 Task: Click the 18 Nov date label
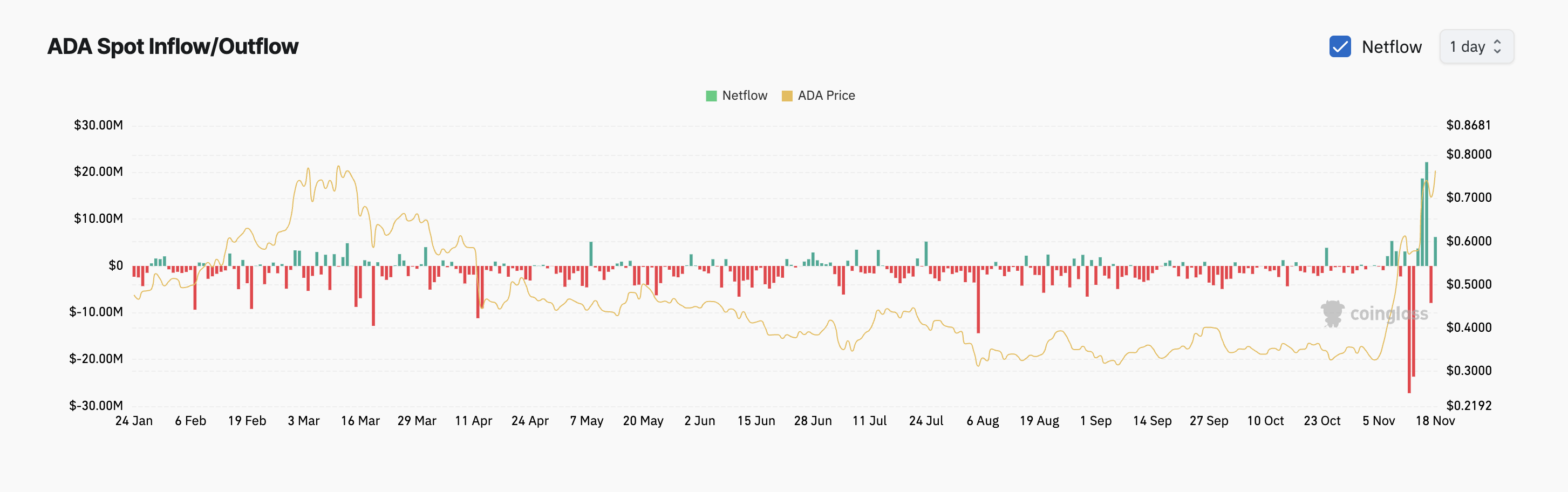[1435, 421]
